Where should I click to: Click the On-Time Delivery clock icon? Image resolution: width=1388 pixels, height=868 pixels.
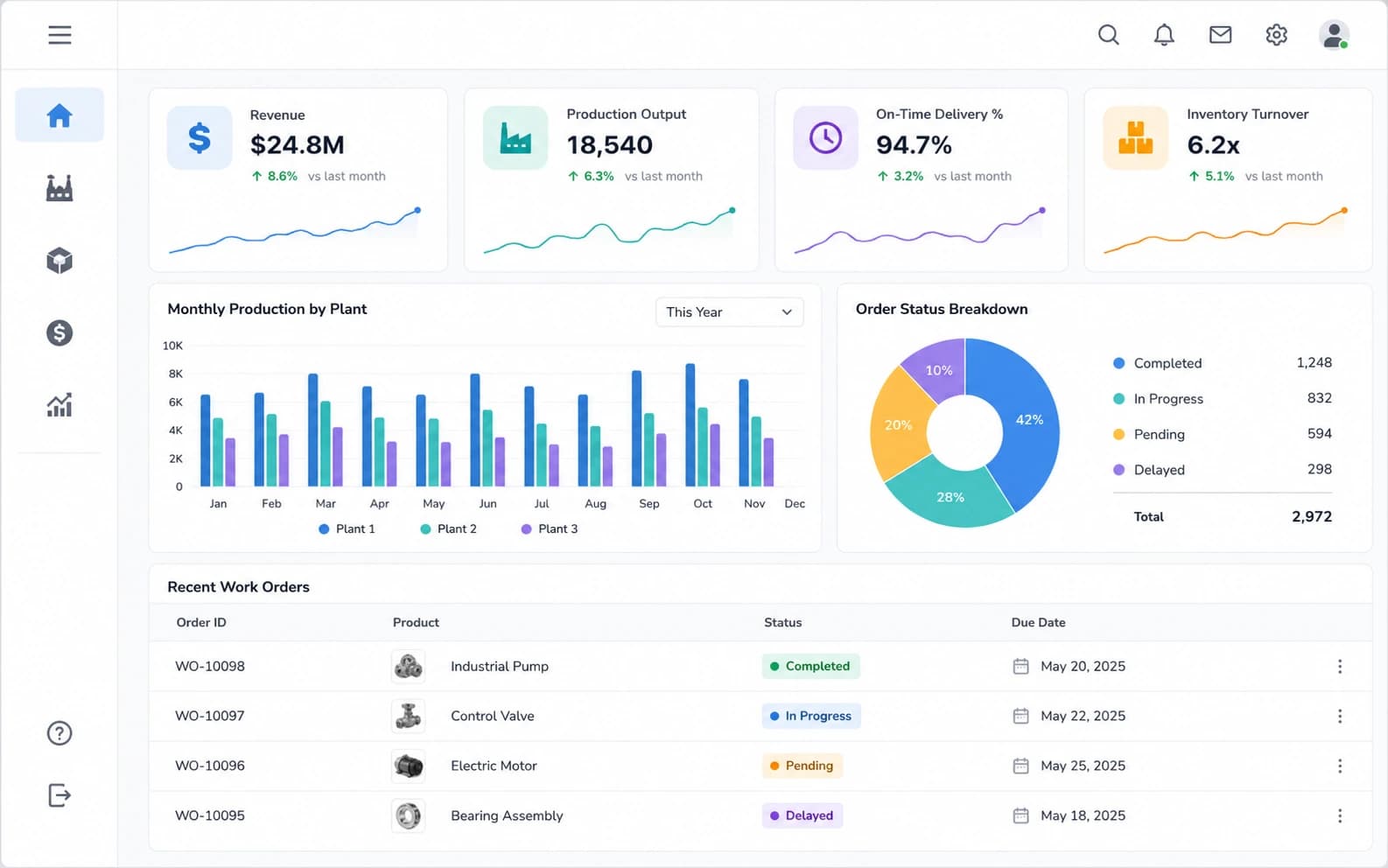(825, 137)
